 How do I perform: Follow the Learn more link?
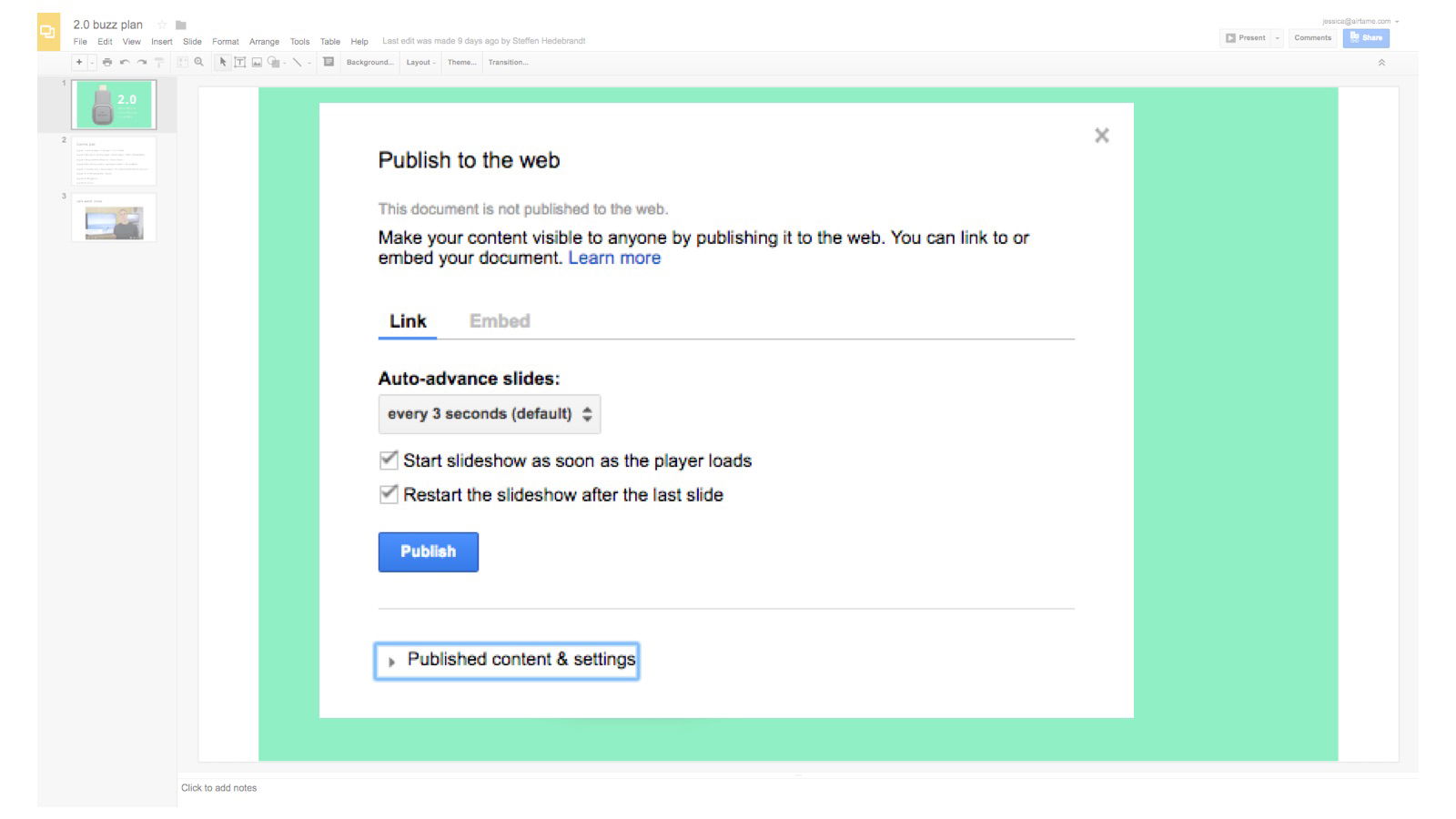(x=614, y=258)
